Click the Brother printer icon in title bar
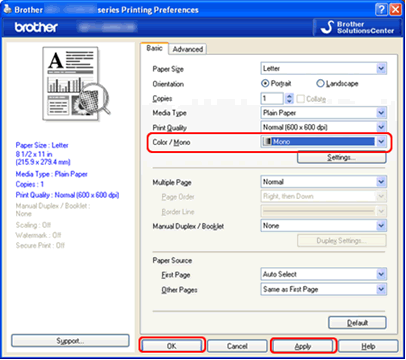 (x=7, y=9)
